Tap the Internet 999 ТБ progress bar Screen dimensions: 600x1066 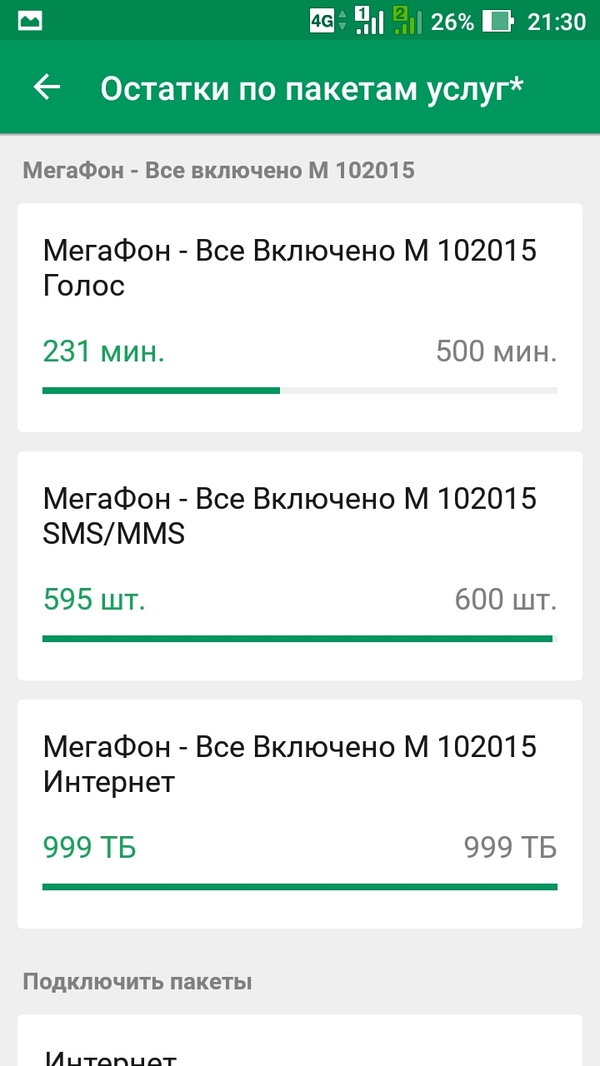pyautogui.click(x=300, y=885)
